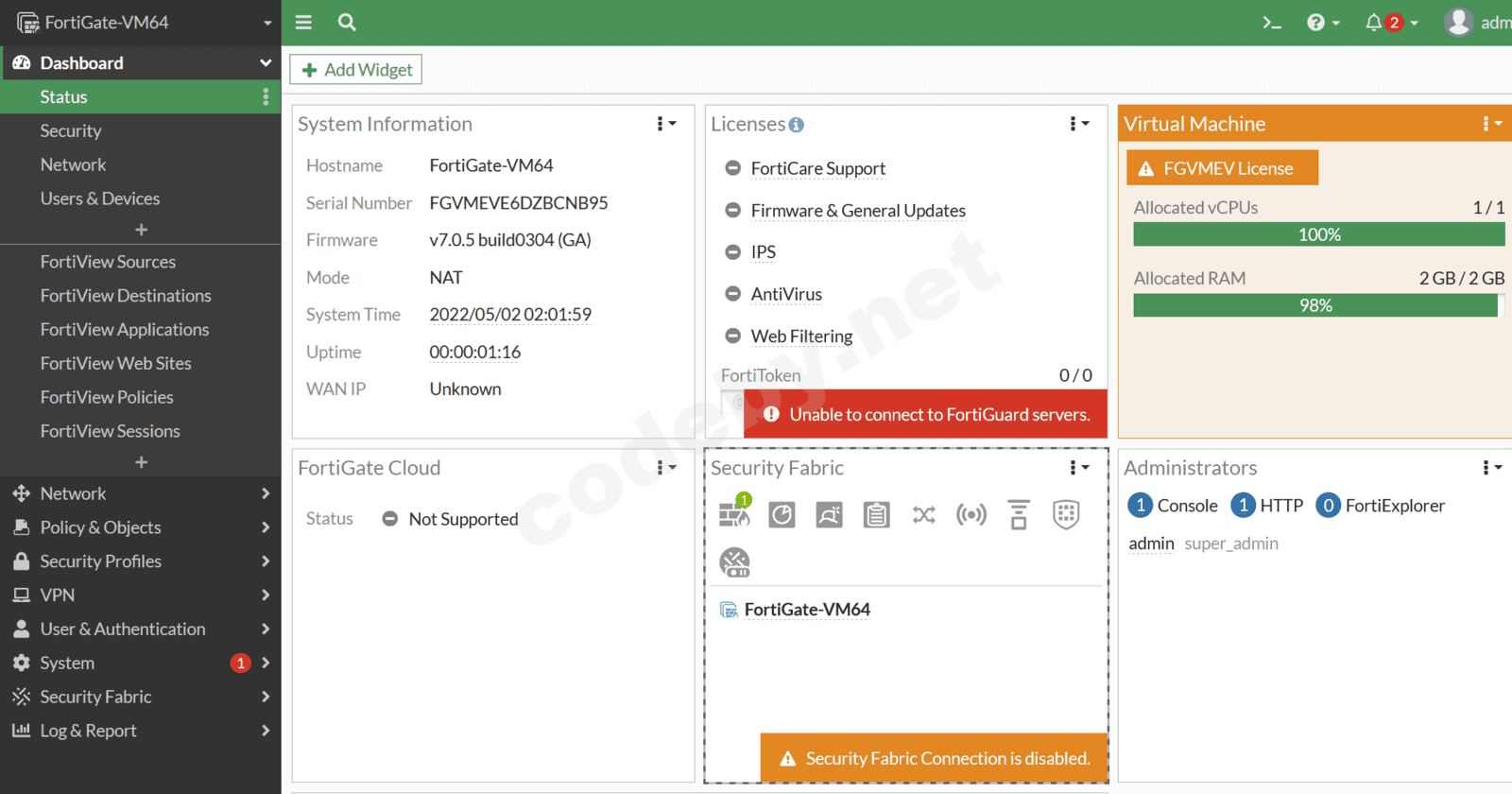Click the Allocated vCPUs 100% bar
The width and height of the screenshot is (1512, 794).
1319,234
